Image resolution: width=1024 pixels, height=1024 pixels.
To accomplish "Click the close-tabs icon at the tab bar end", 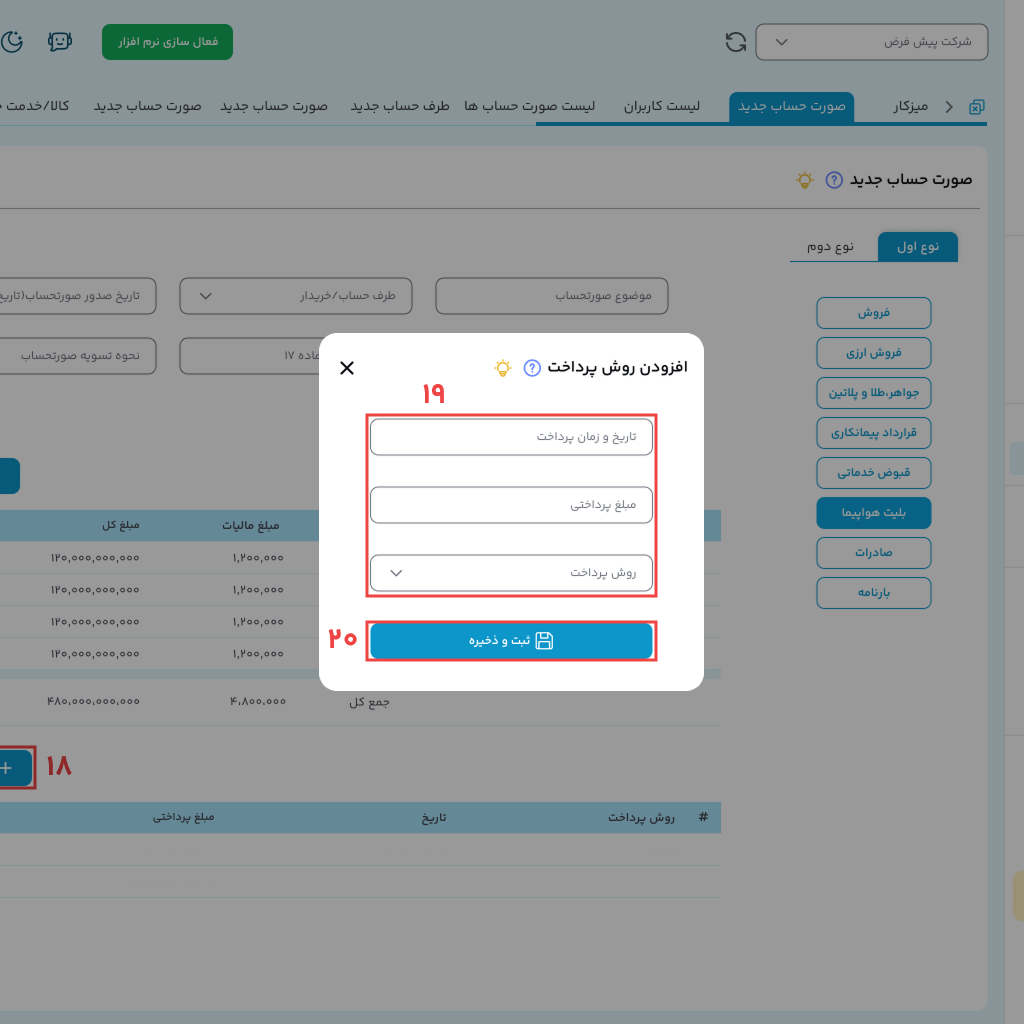I will coord(977,107).
